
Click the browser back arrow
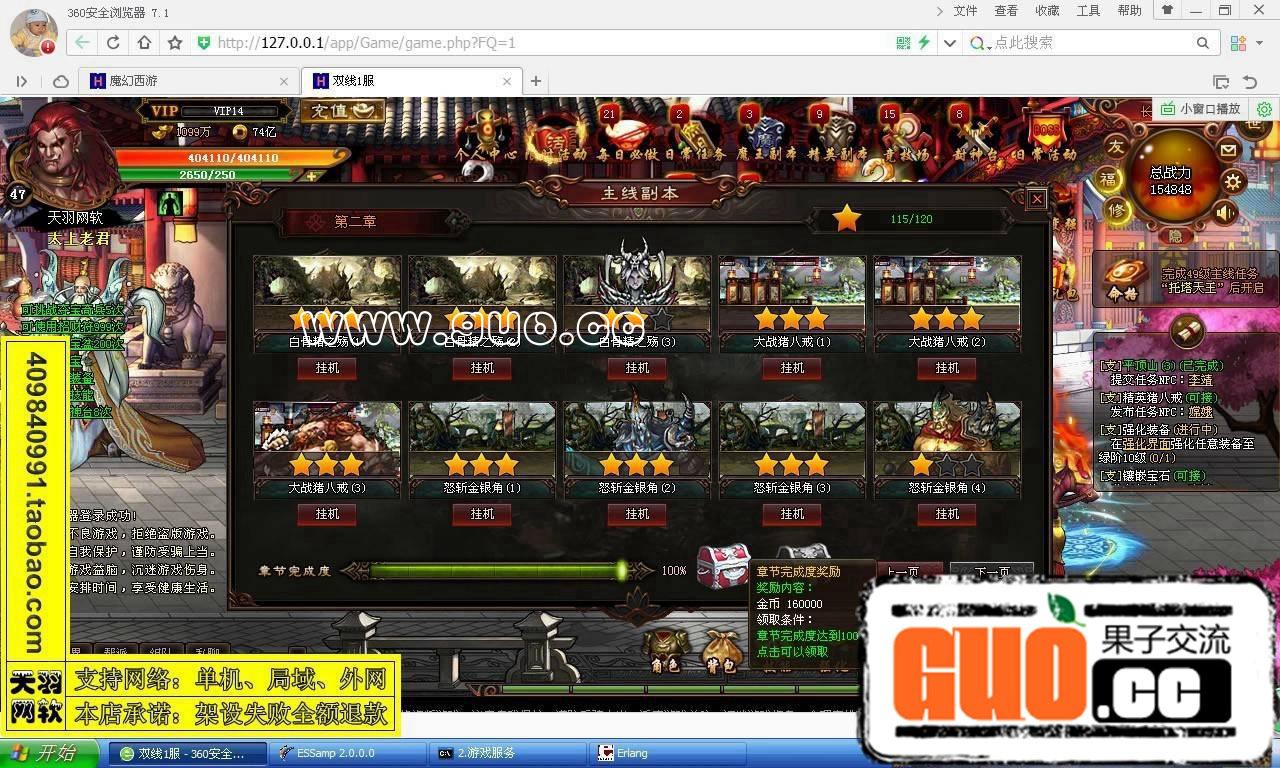point(82,43)
